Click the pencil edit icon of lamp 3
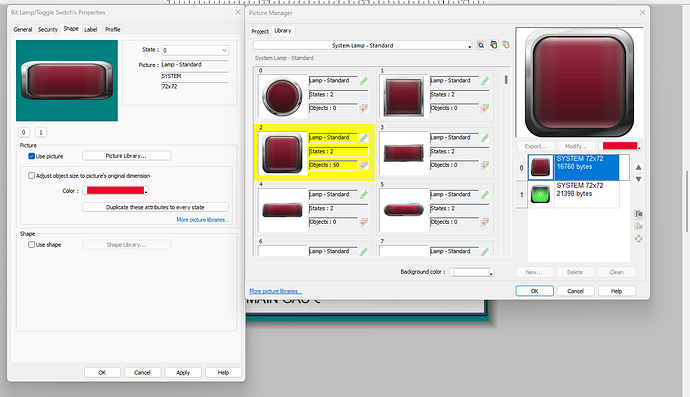The height and width of the screenshot is (397, 690). tap(484, 138)
